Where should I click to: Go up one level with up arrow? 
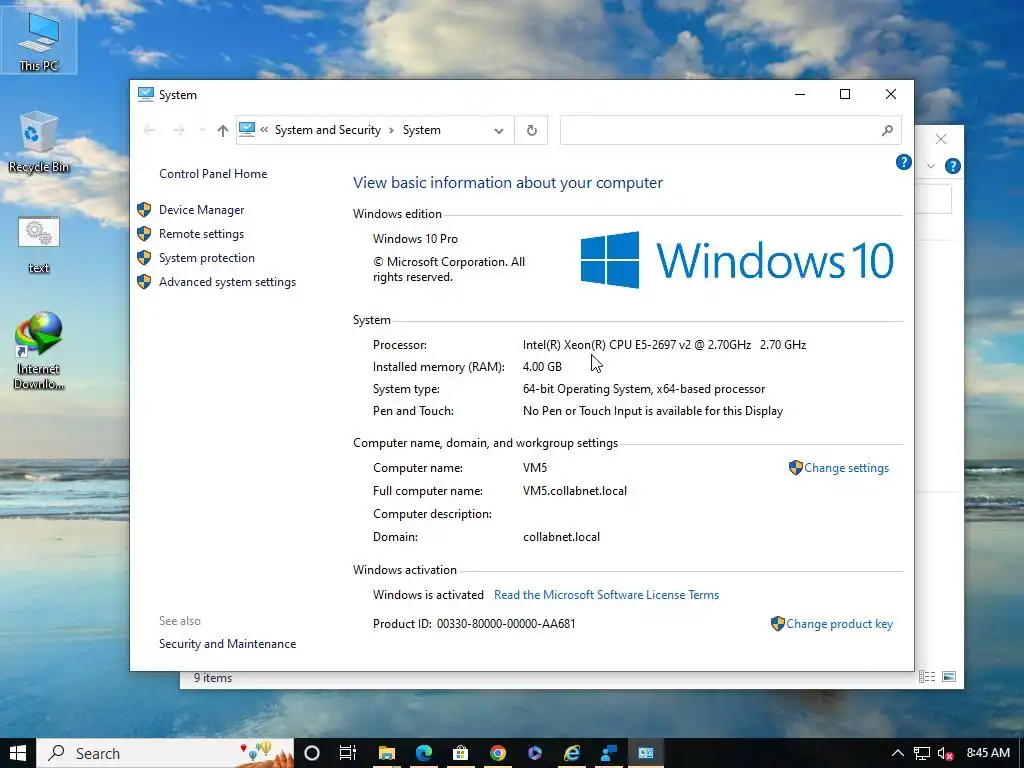coord(222,130)
